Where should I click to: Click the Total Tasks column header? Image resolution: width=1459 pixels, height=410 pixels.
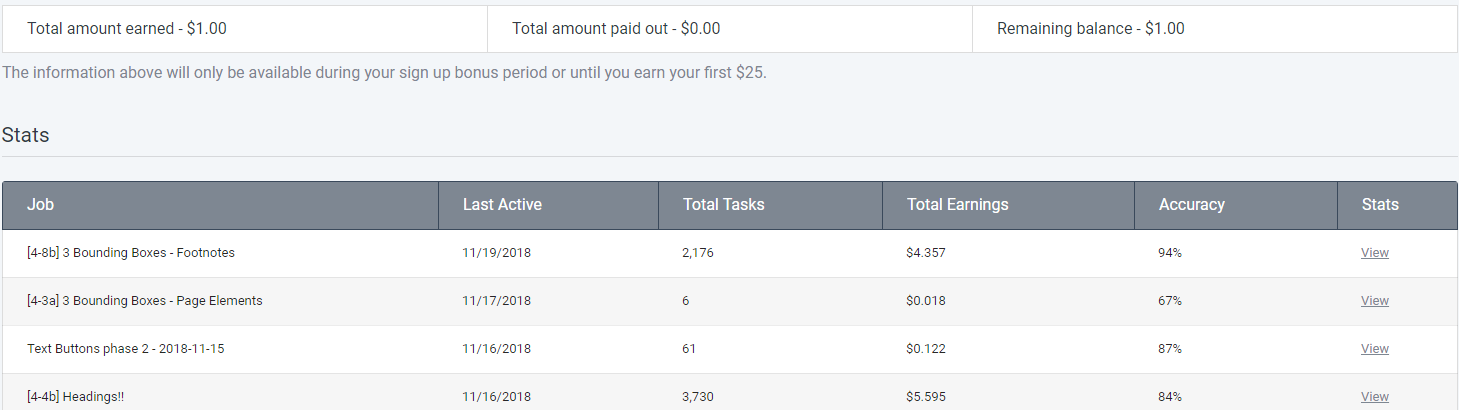[723, 205]
